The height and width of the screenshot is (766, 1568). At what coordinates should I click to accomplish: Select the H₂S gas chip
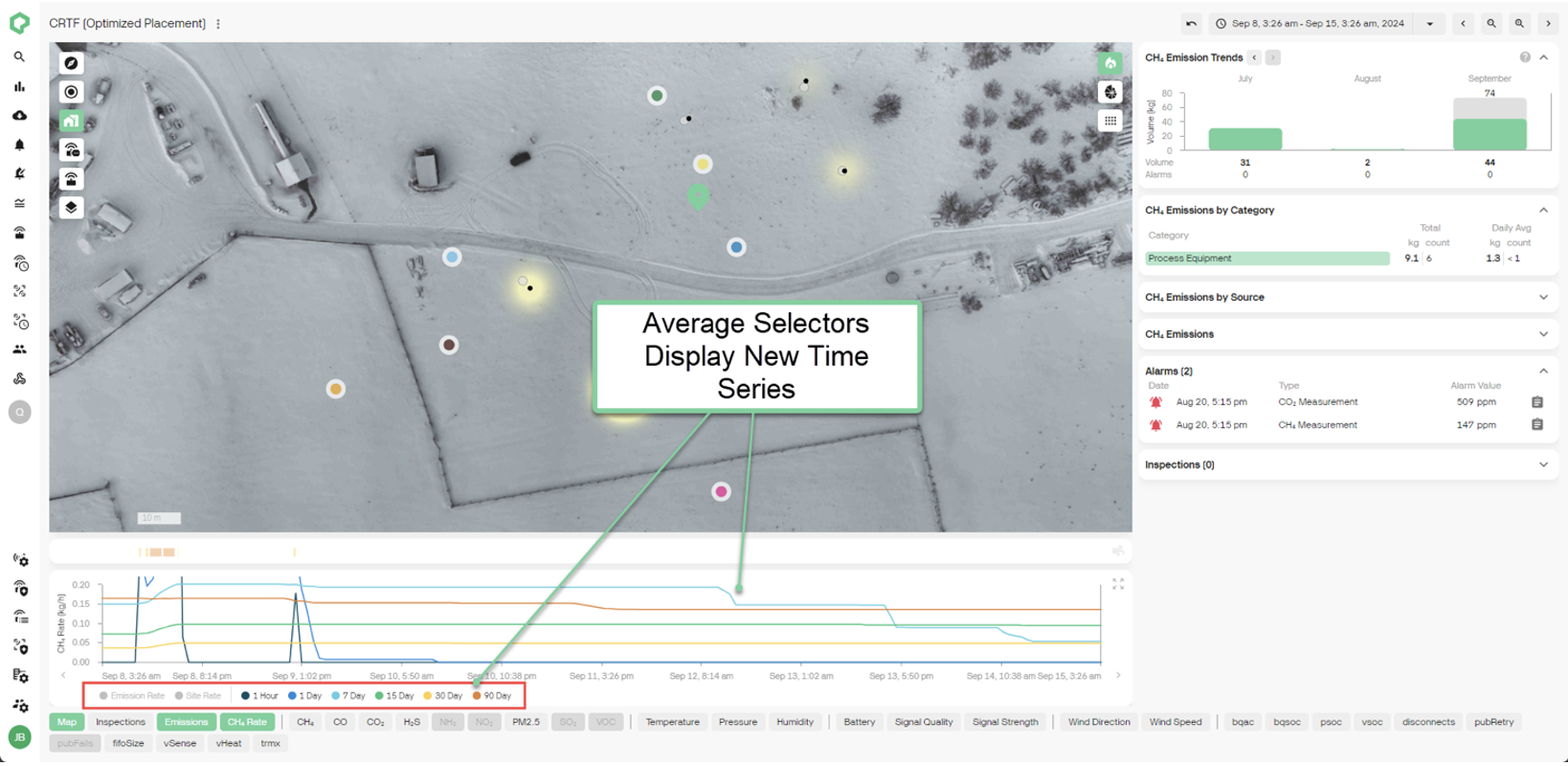pyautogui.click(x=412, y=722)
